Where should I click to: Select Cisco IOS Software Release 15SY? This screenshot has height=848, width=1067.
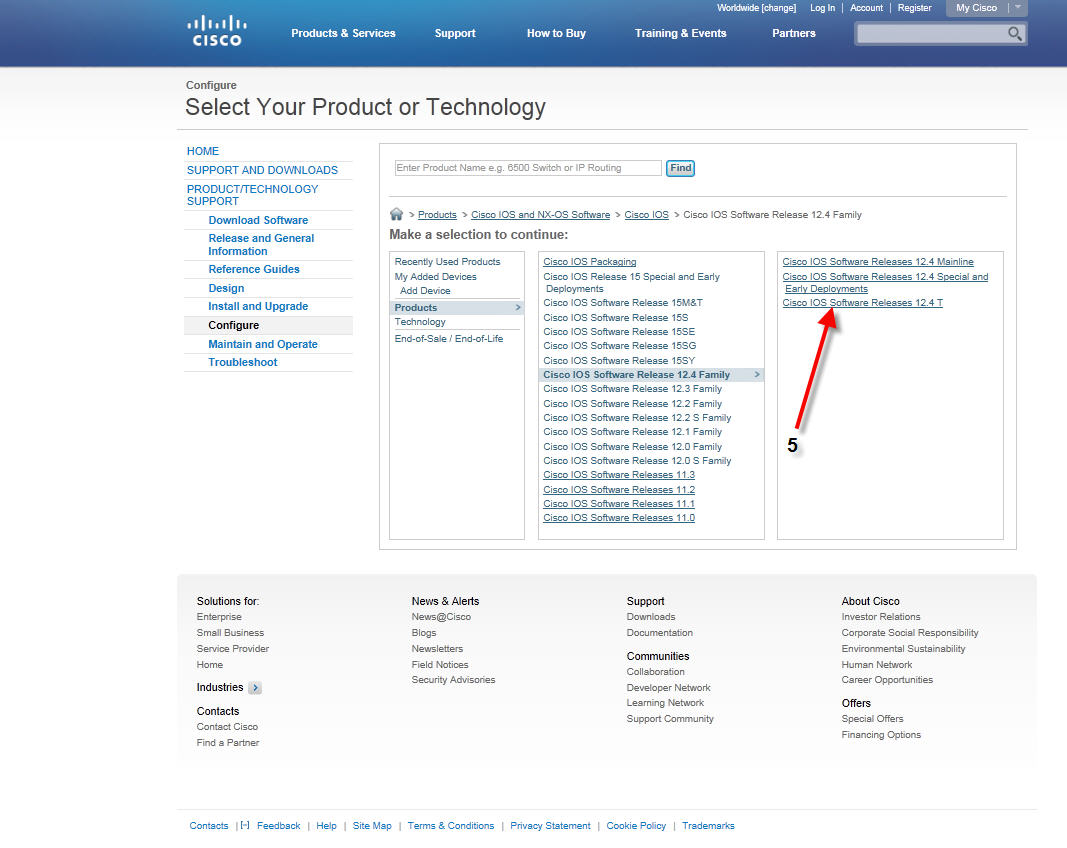pos(619,361)
